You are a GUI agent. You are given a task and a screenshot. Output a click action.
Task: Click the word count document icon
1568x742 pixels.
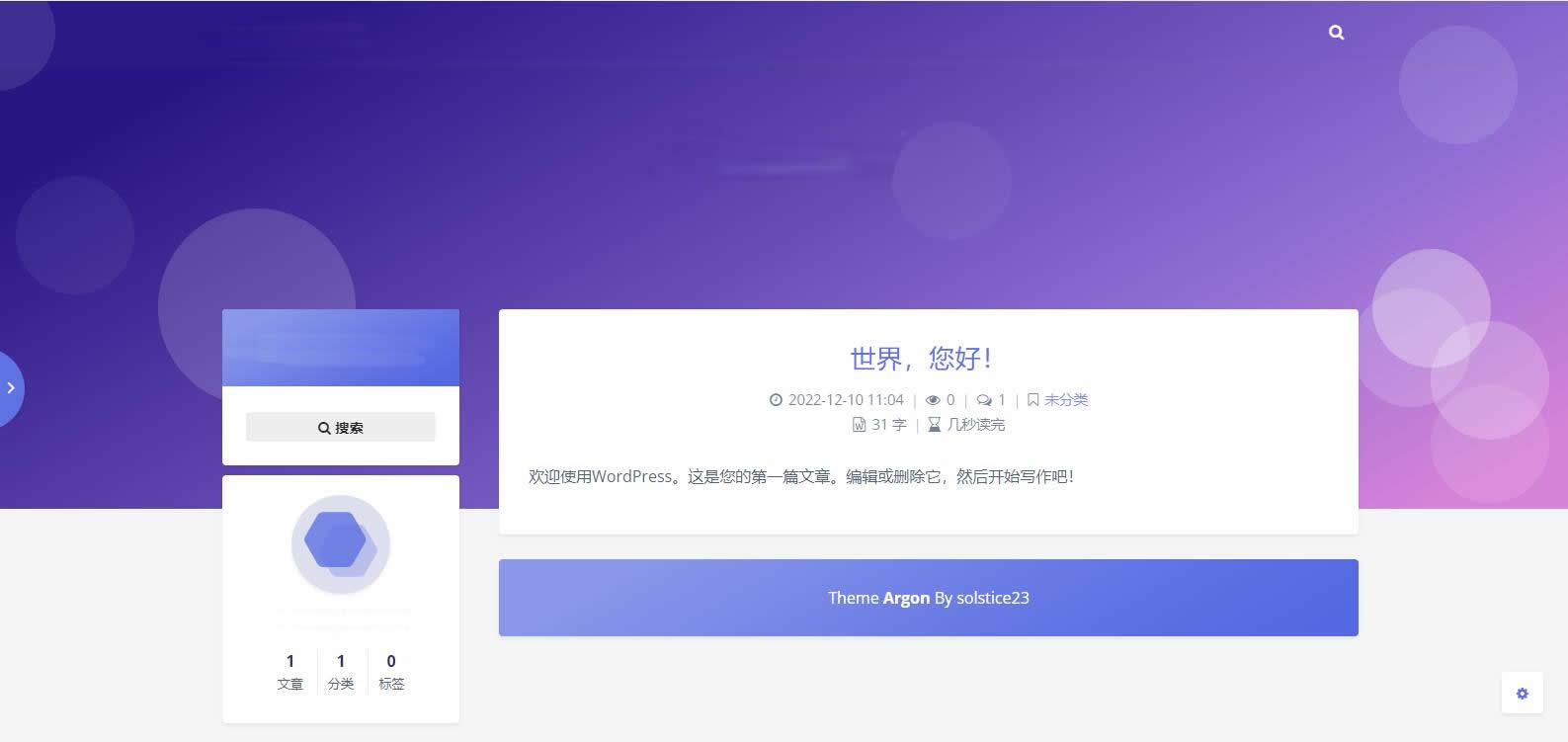point(859,425)
